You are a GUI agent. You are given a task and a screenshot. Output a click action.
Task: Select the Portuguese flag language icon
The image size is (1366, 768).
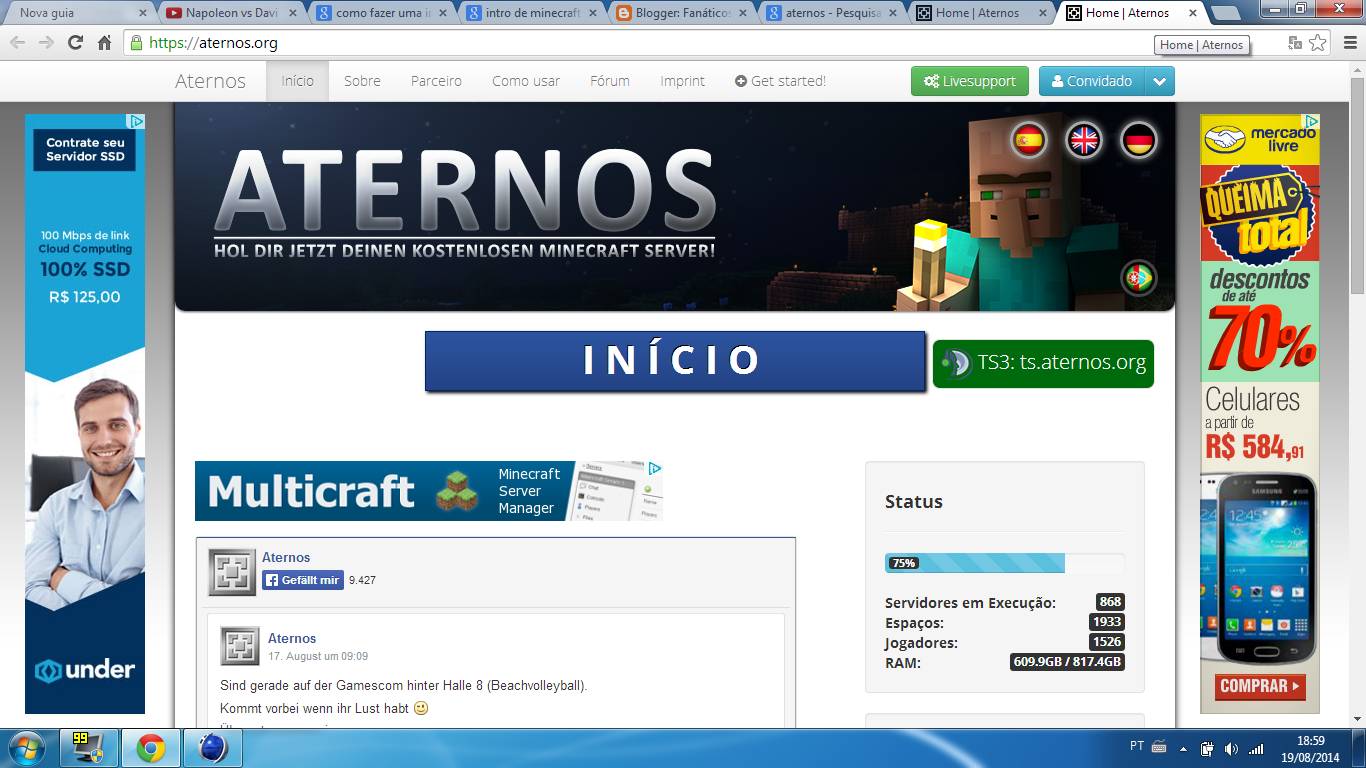1138,277
